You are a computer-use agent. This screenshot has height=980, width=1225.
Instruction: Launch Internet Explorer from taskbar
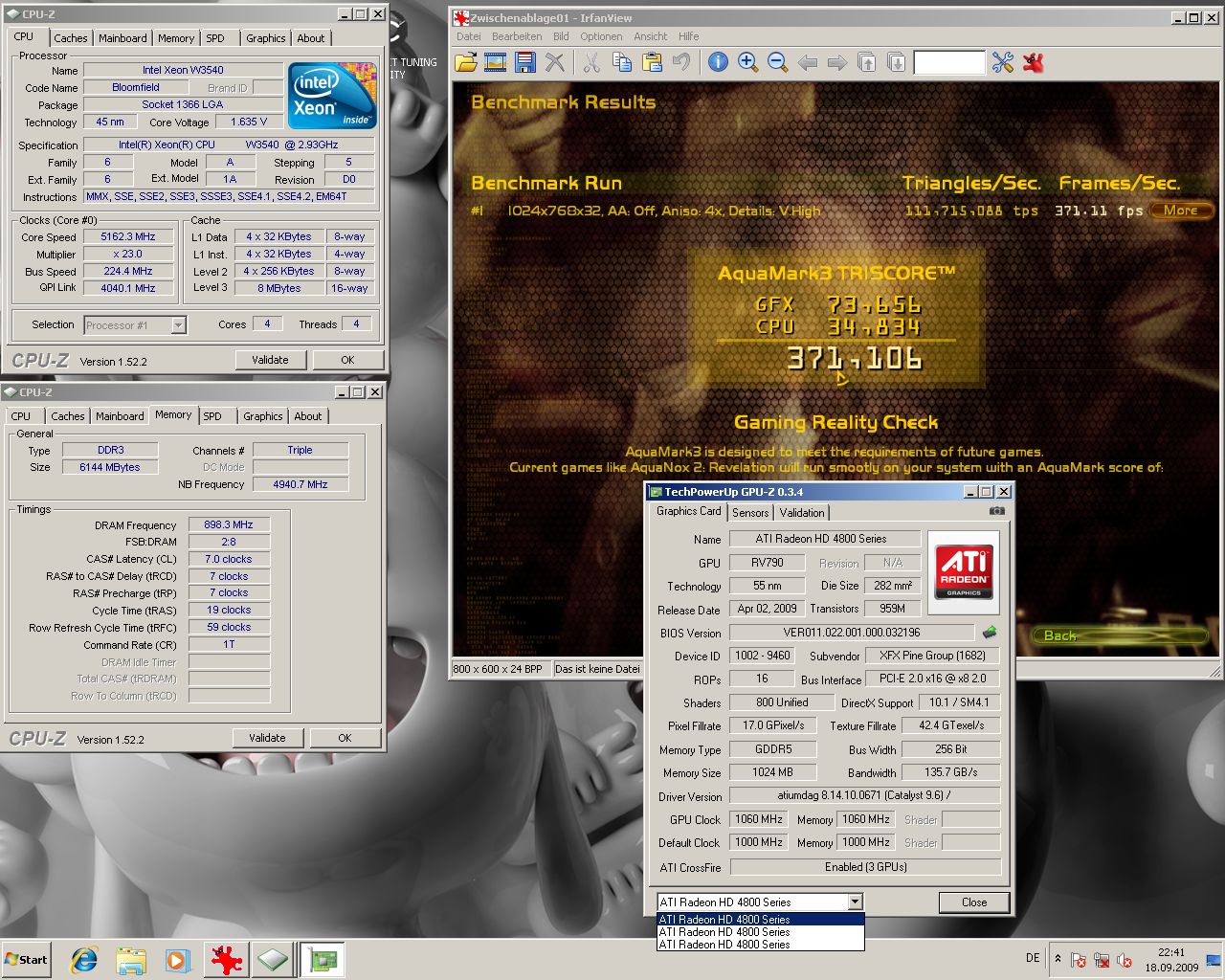[x=84, y=960]
